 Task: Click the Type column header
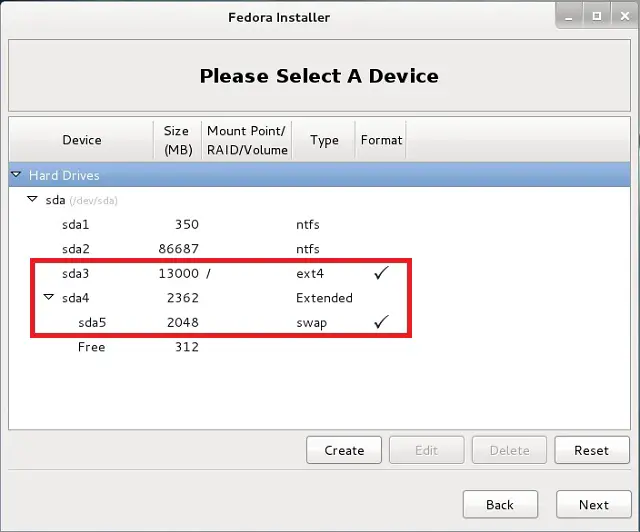pyautogui.click(x=324, y=140)
